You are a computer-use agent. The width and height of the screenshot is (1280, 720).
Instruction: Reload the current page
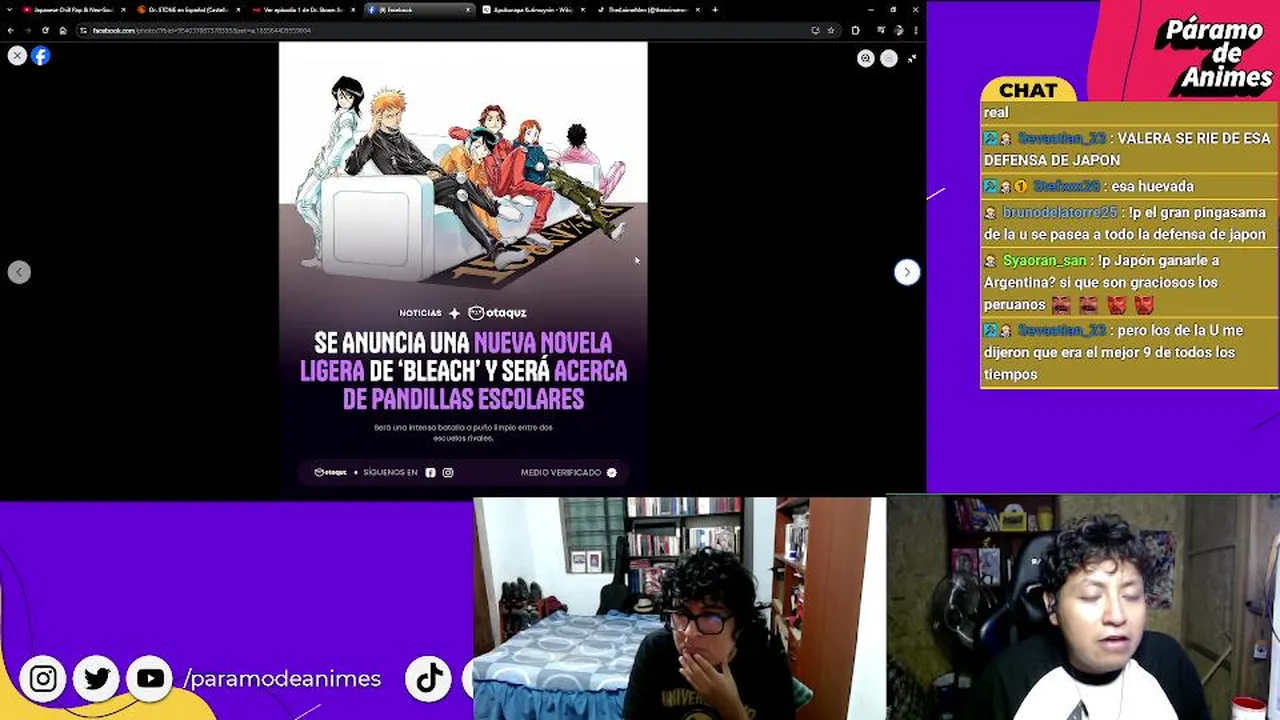[45, 30]
